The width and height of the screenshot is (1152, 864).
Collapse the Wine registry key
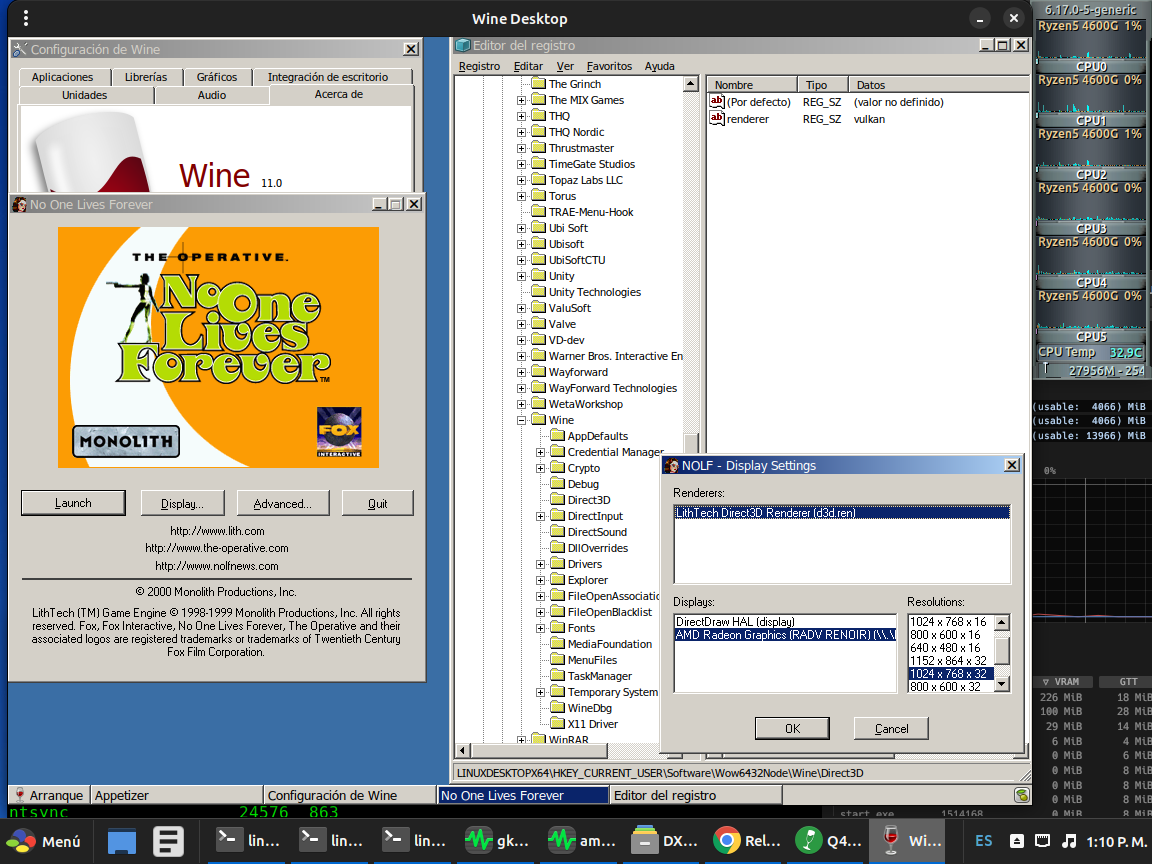click(x=521, y=420)
